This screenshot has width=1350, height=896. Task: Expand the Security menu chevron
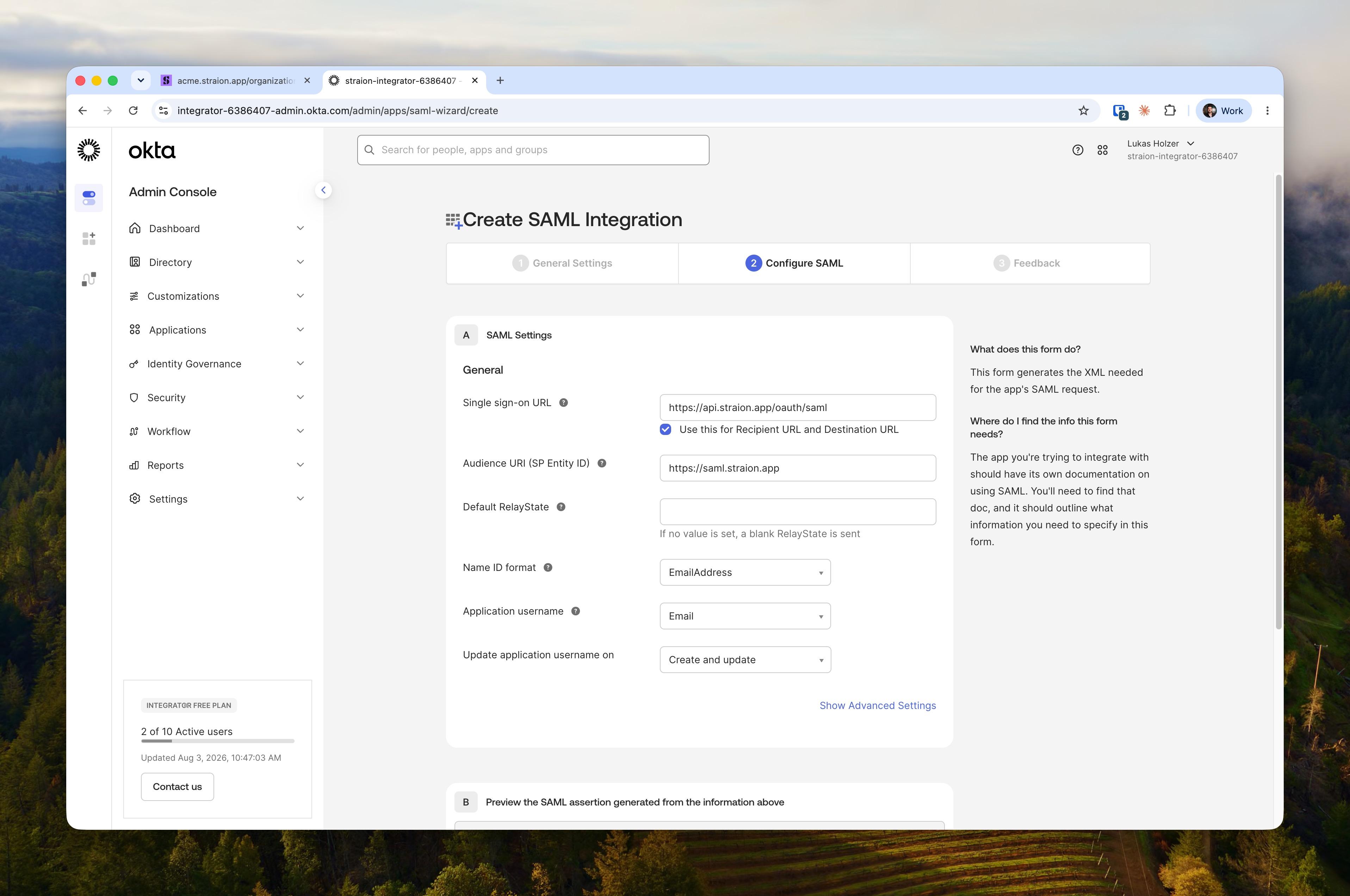click(300, 397)
